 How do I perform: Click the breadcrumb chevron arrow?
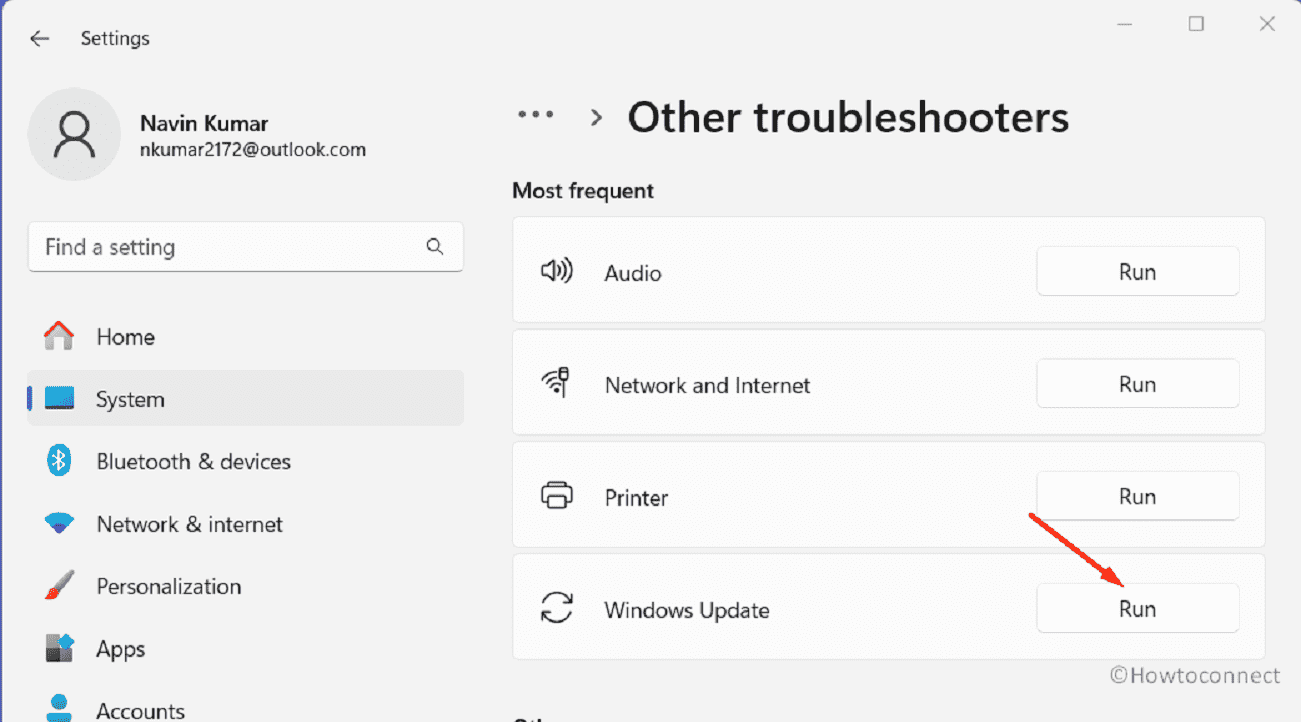596,118
